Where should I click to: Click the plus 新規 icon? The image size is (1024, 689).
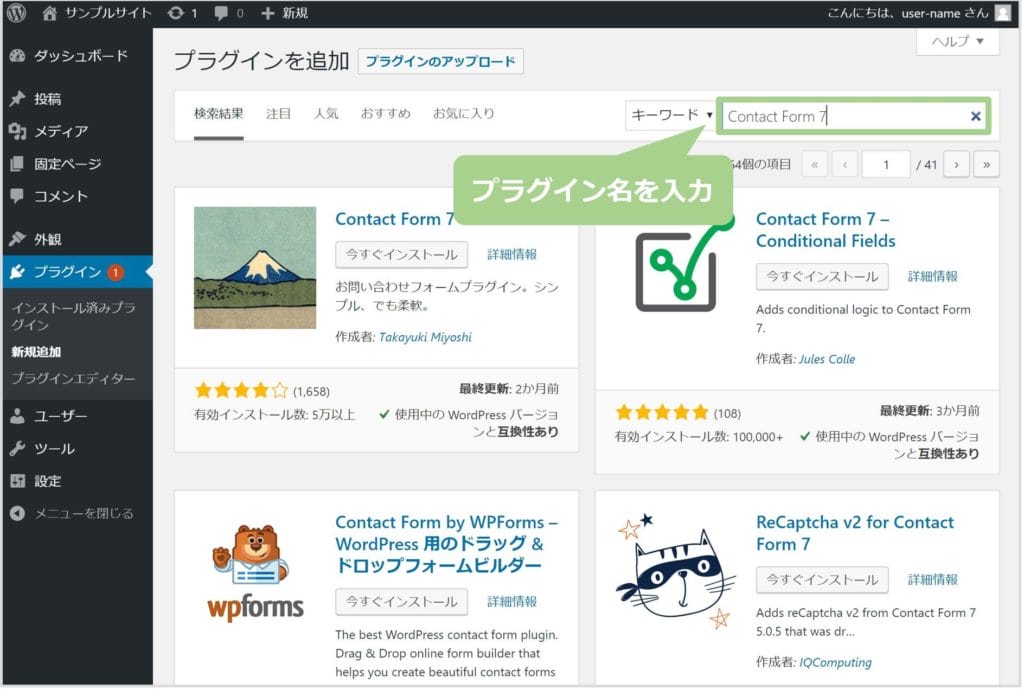click(267, 13)
